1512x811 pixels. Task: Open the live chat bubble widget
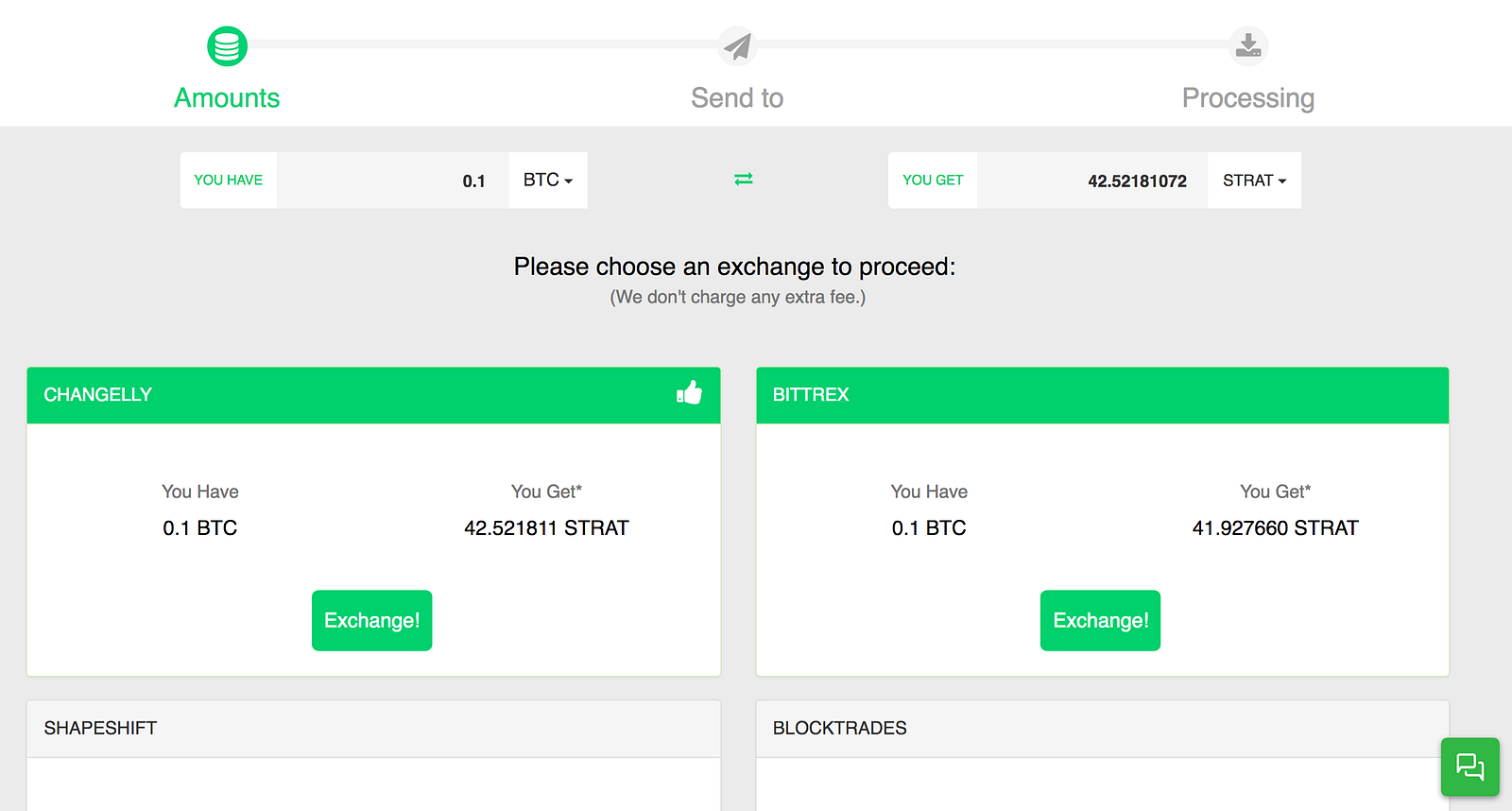tap(1469, 767)
